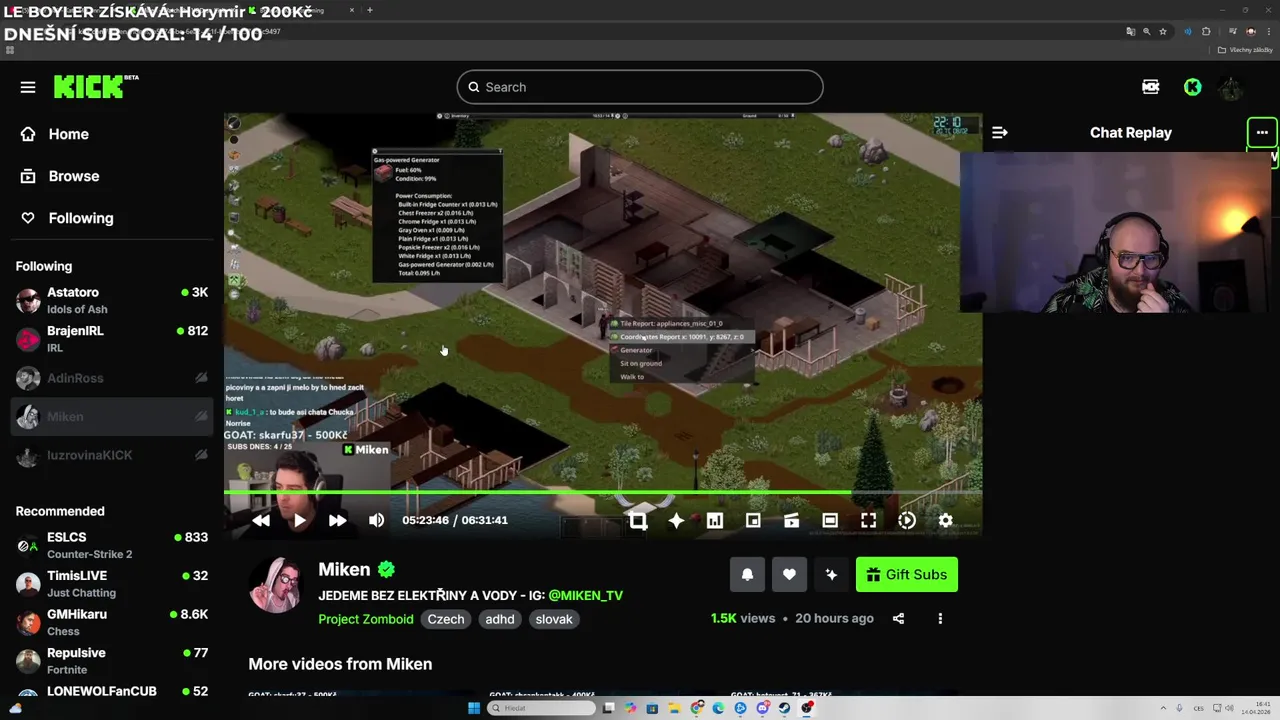Open Chrome three-dot menu

[x=1267, y=31]
